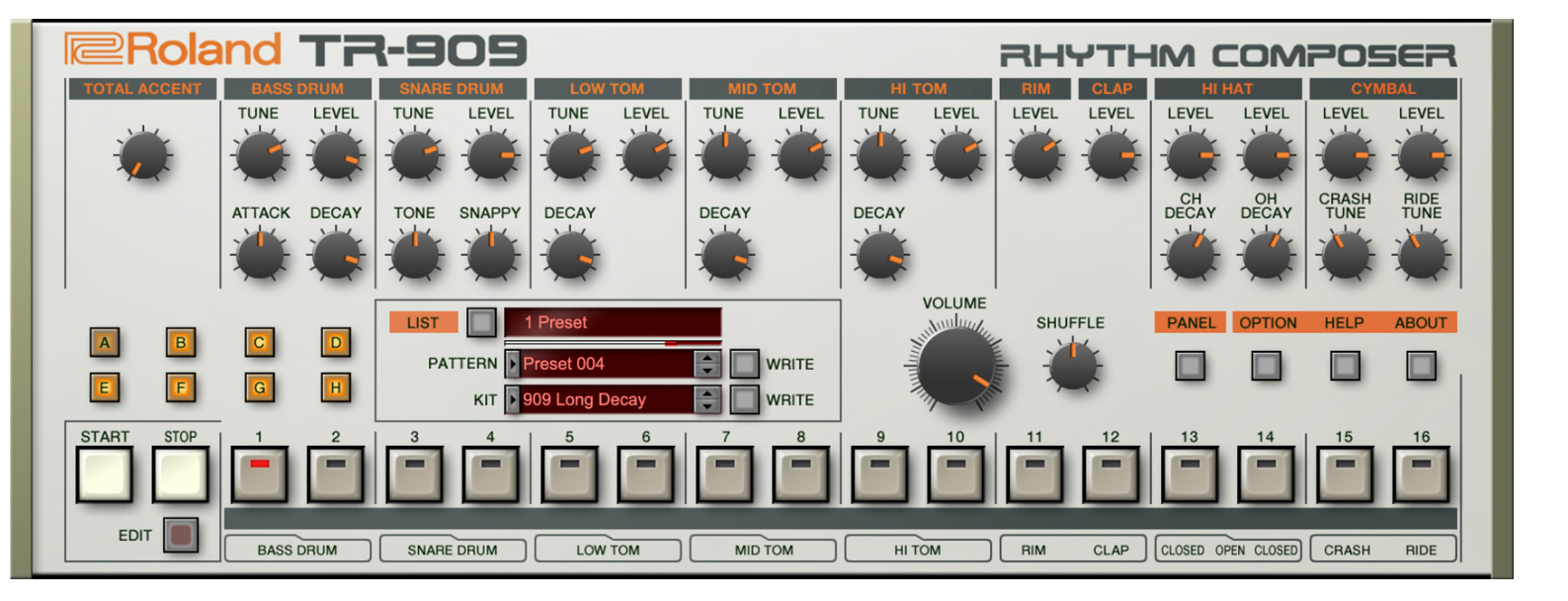The height and width of the screenshot is (601, 1568).
Task: Click the BASS DRUM ATTACK knob
Action: [260, 255]
